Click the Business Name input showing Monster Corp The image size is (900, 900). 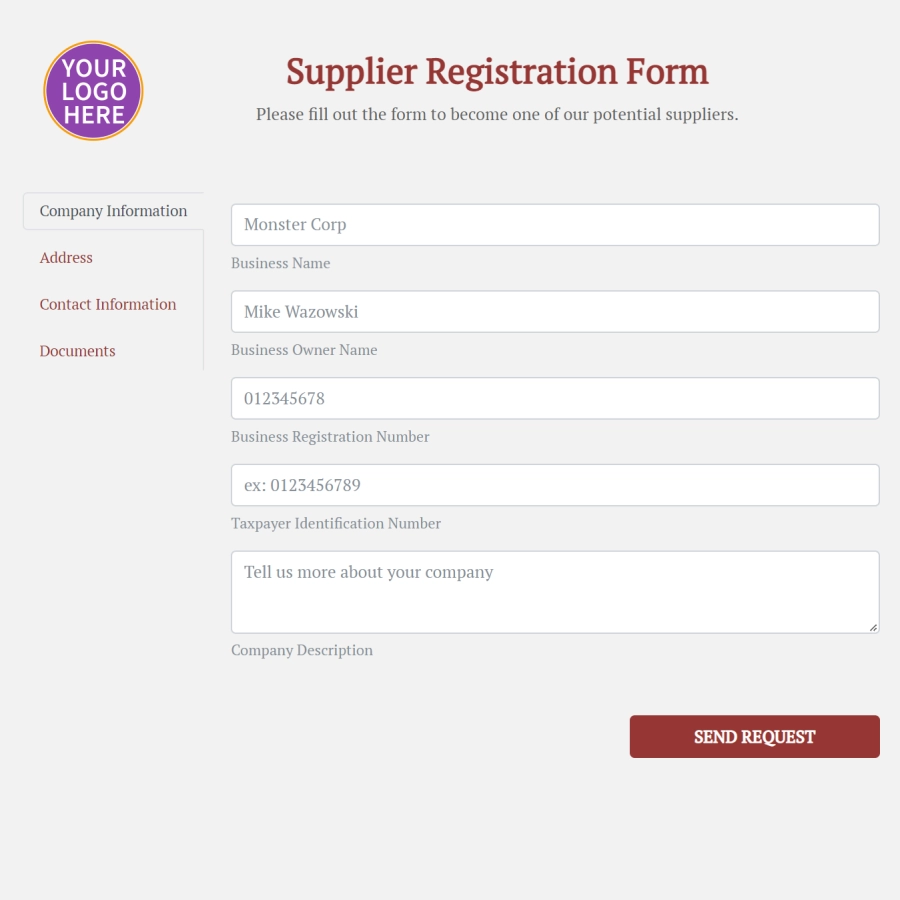point(555,224)
